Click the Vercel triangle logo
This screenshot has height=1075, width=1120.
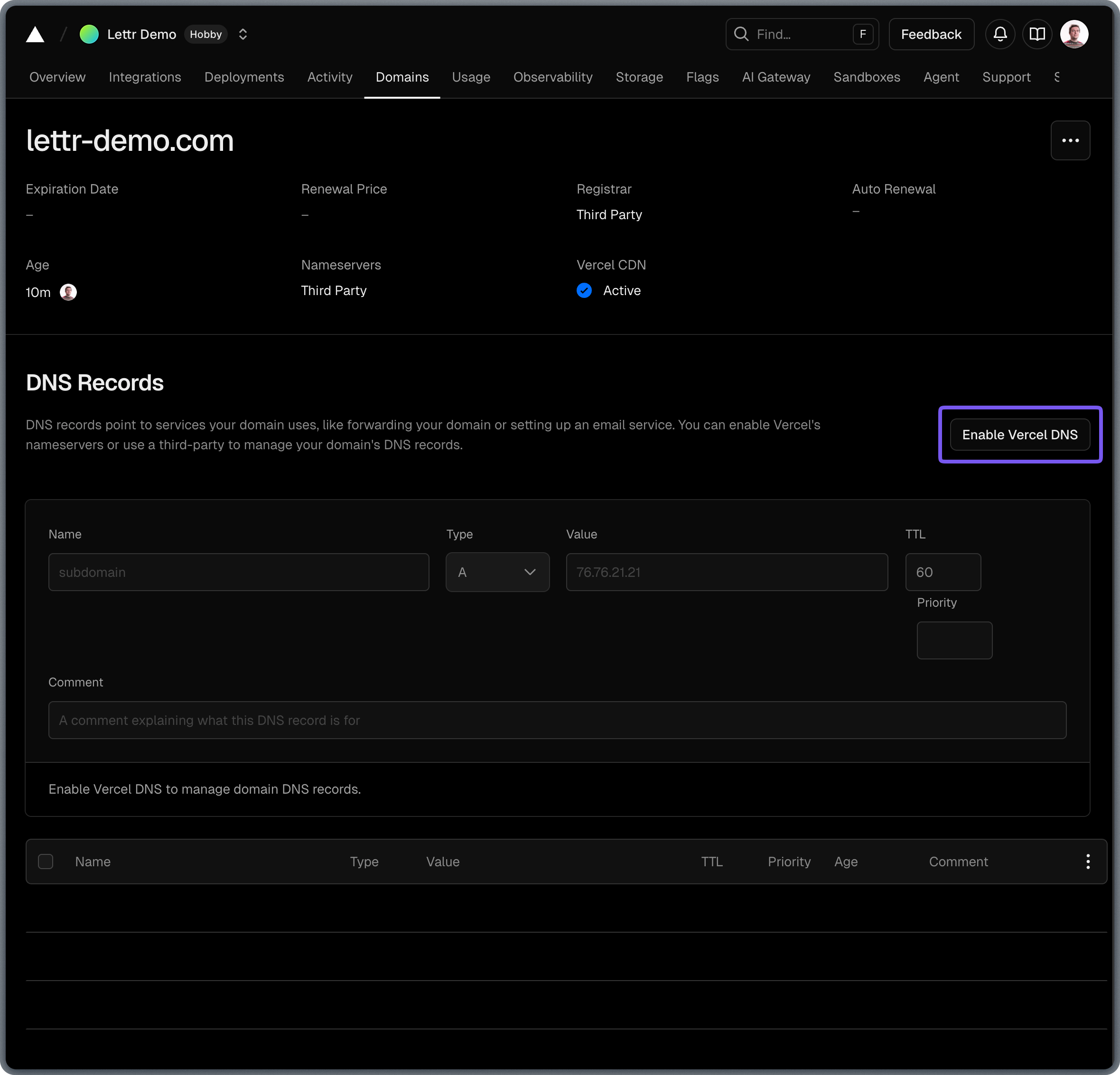pos(36,34)
